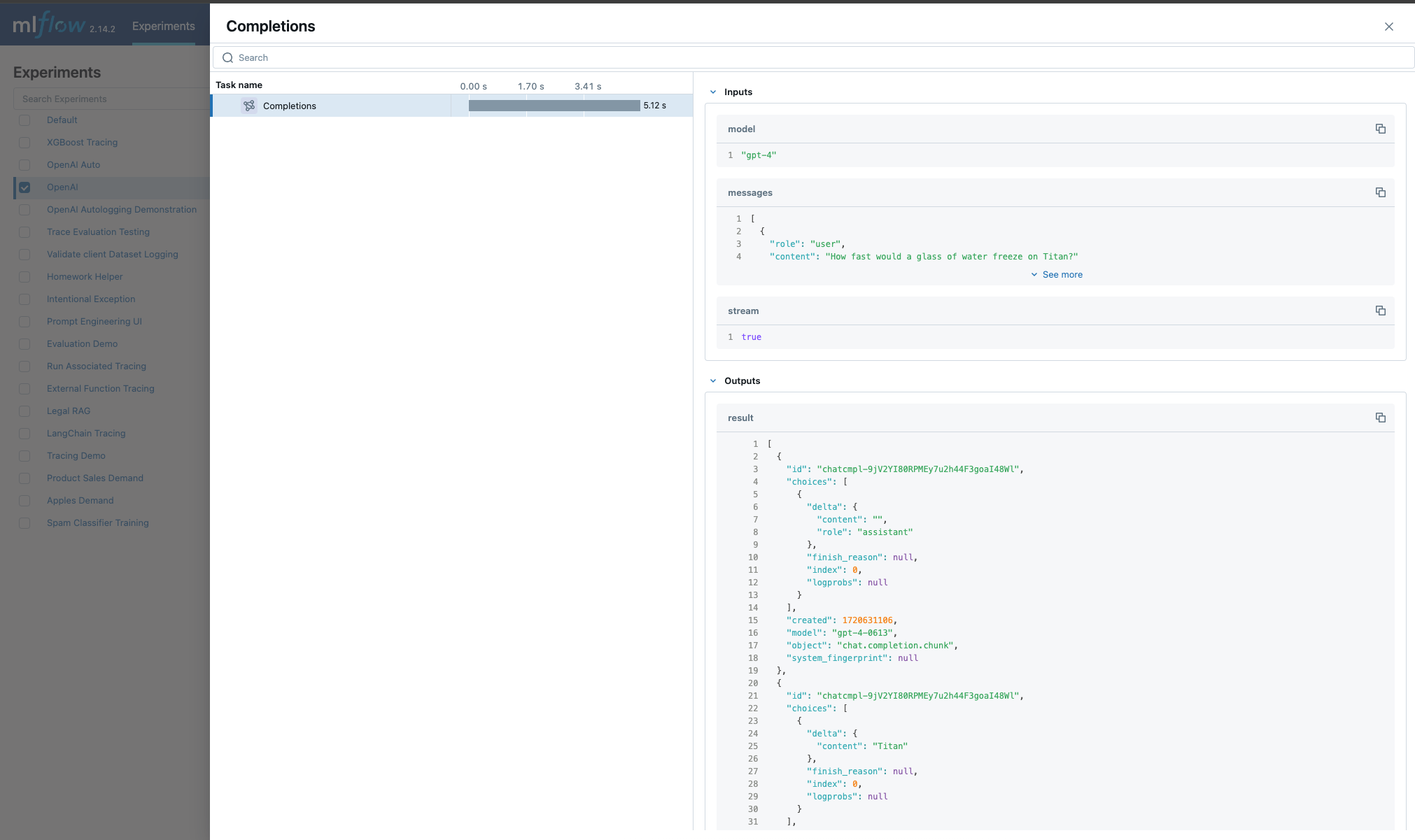Click the stream value true
Image resolution: width=1415 pixels, height=840 pixels.
[x=751, y=336]
